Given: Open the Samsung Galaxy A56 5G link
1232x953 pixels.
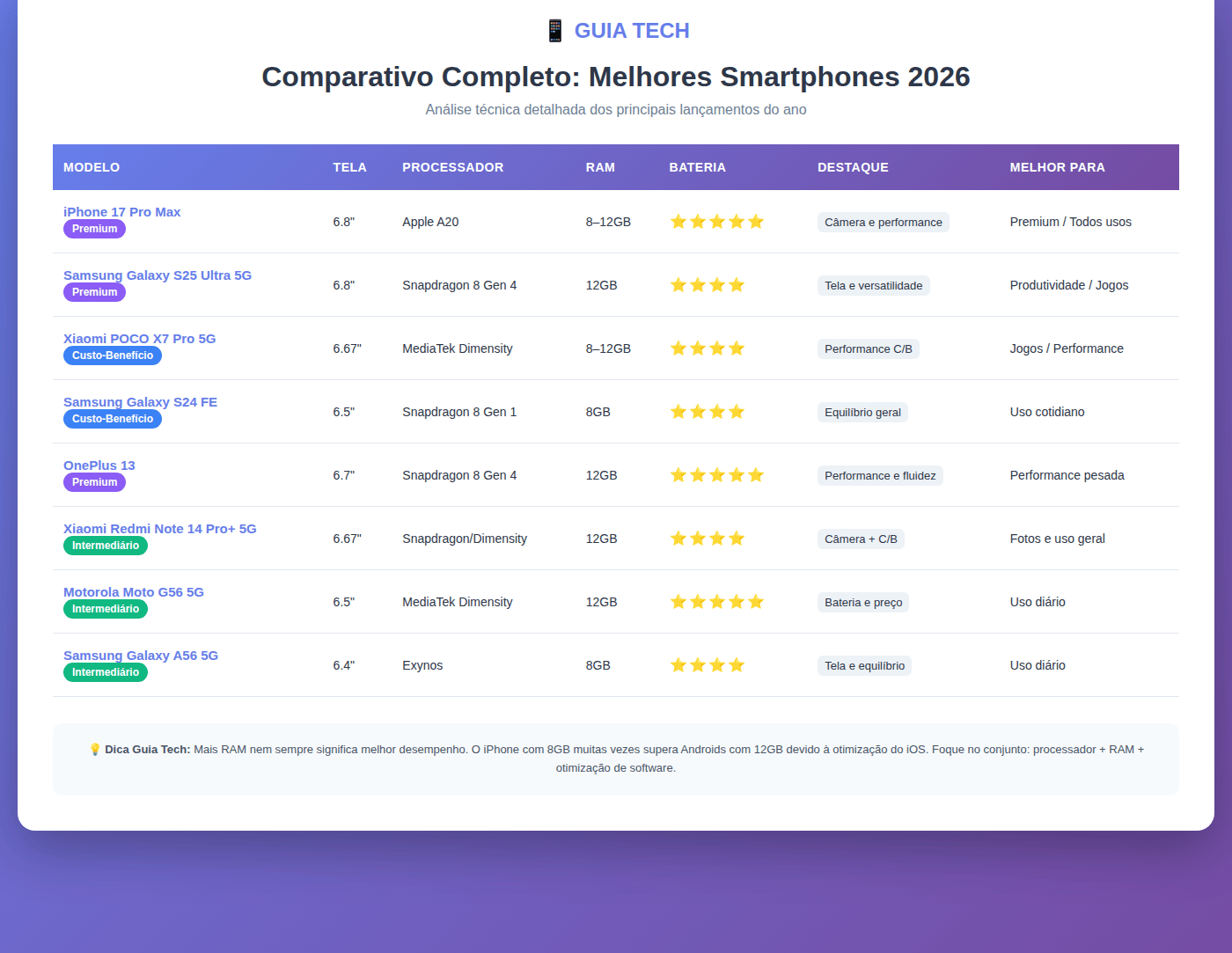Looking at the screenshot, I should tap(141, 656).
